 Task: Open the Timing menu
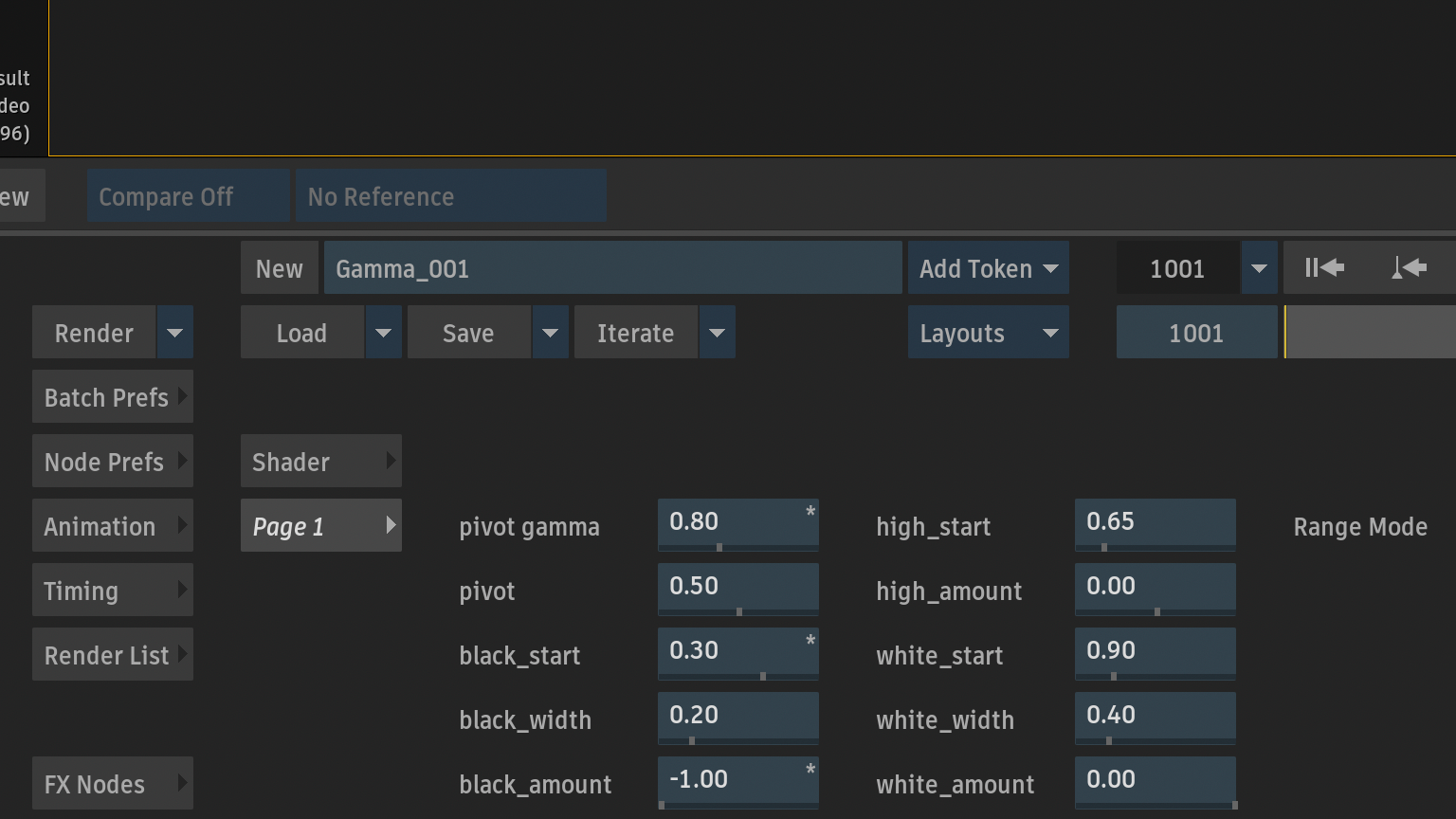(x=113, y=591)
